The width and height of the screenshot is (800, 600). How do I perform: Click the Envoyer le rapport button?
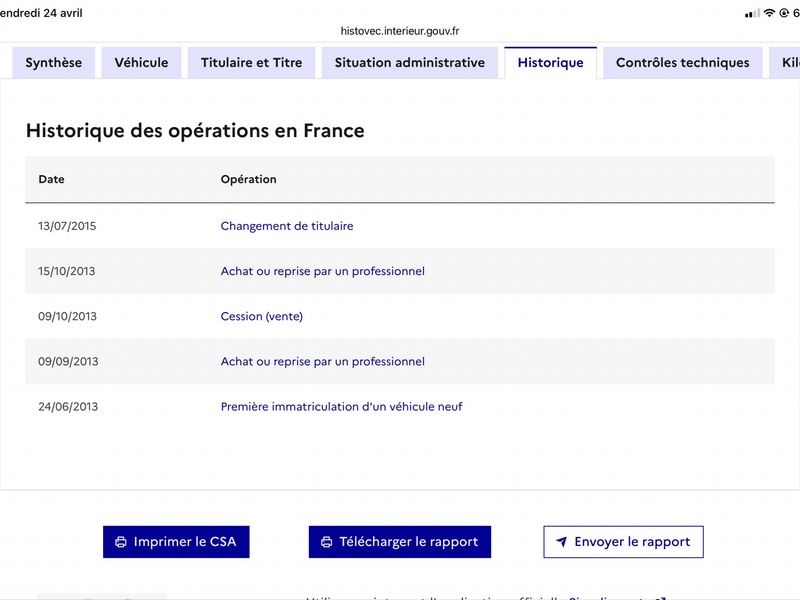pyautogui.click(x=623, y=542)
